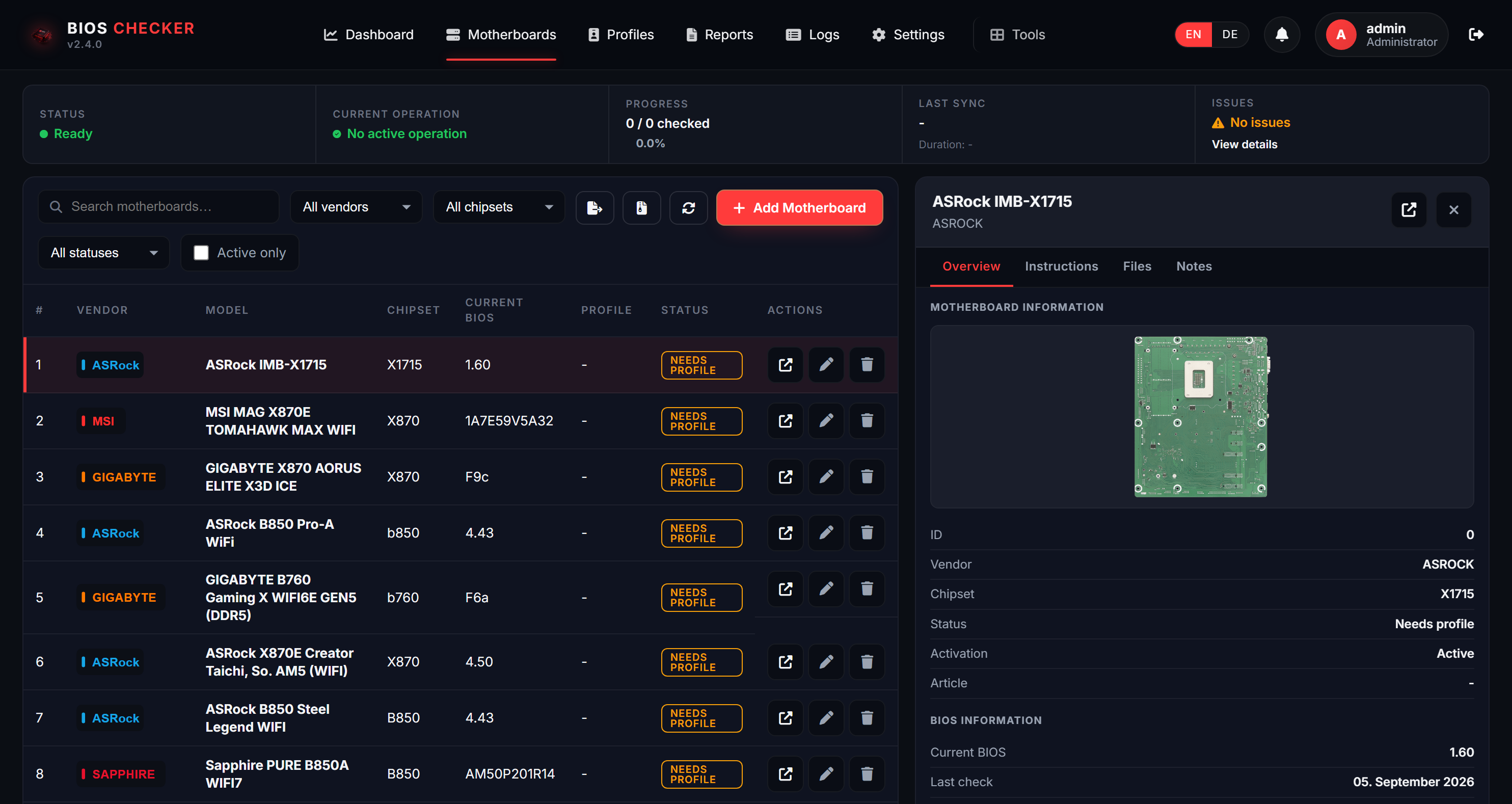Delete the GIGABYTE B760 Gaming X row
Screen dimensions: 1512x804
[x=867, y=588]
